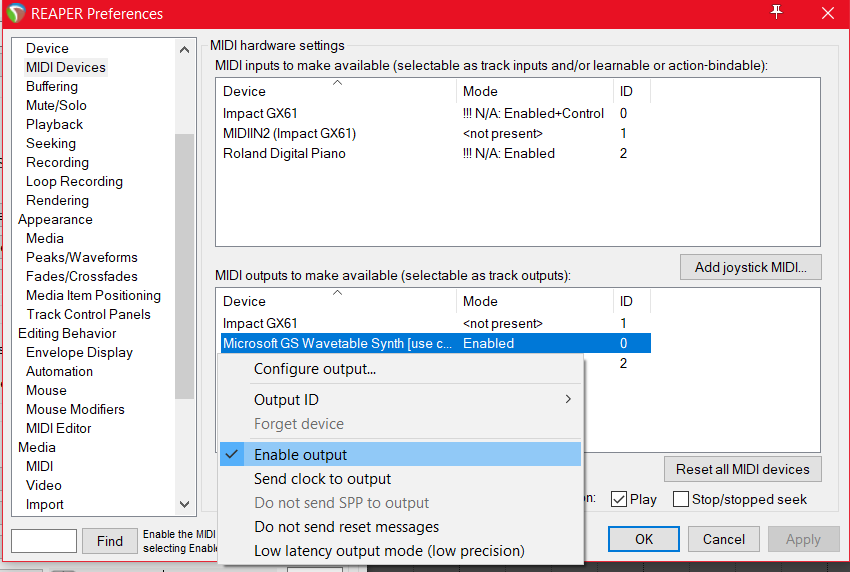Screen dimensions: 850x572
Task: Open the Mute/Solo preferences page
Action: (56, 105)
